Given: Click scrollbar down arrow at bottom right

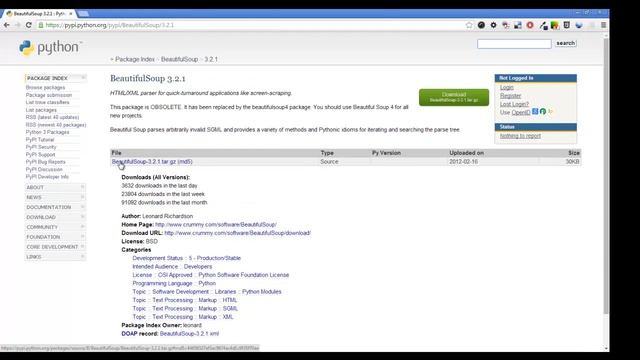Looking at the screenshot, I should pyautogui.click(x=606, y=349).
